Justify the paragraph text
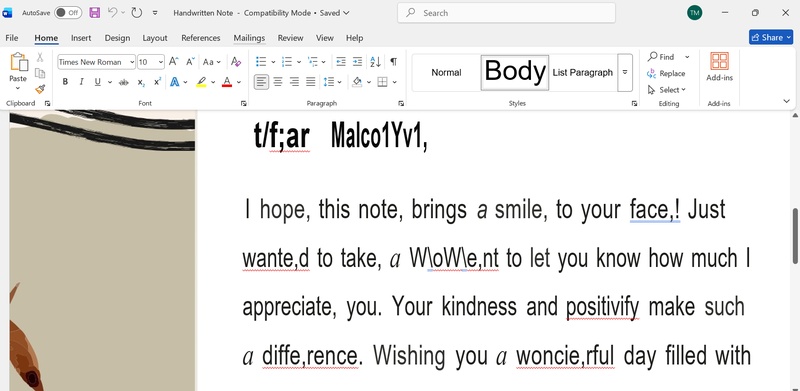Image resolution: width=800 pixels, height=391 pixels. 310,82
